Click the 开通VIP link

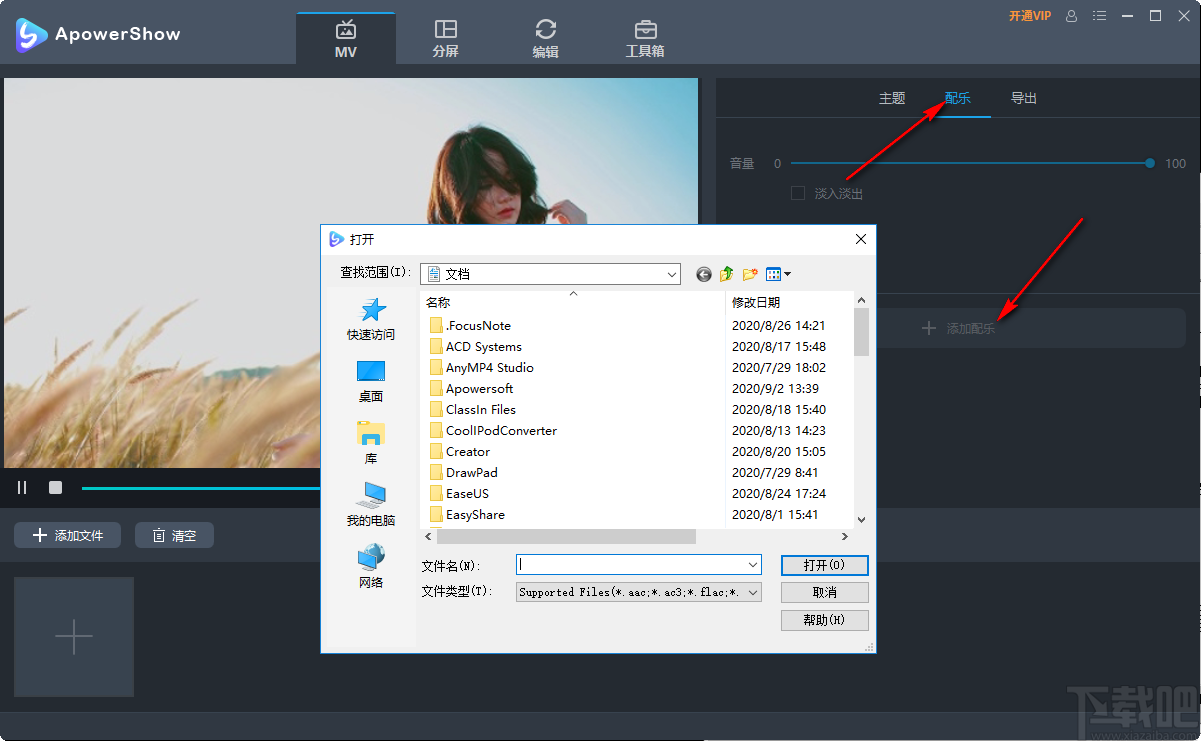pos(1030,16)
